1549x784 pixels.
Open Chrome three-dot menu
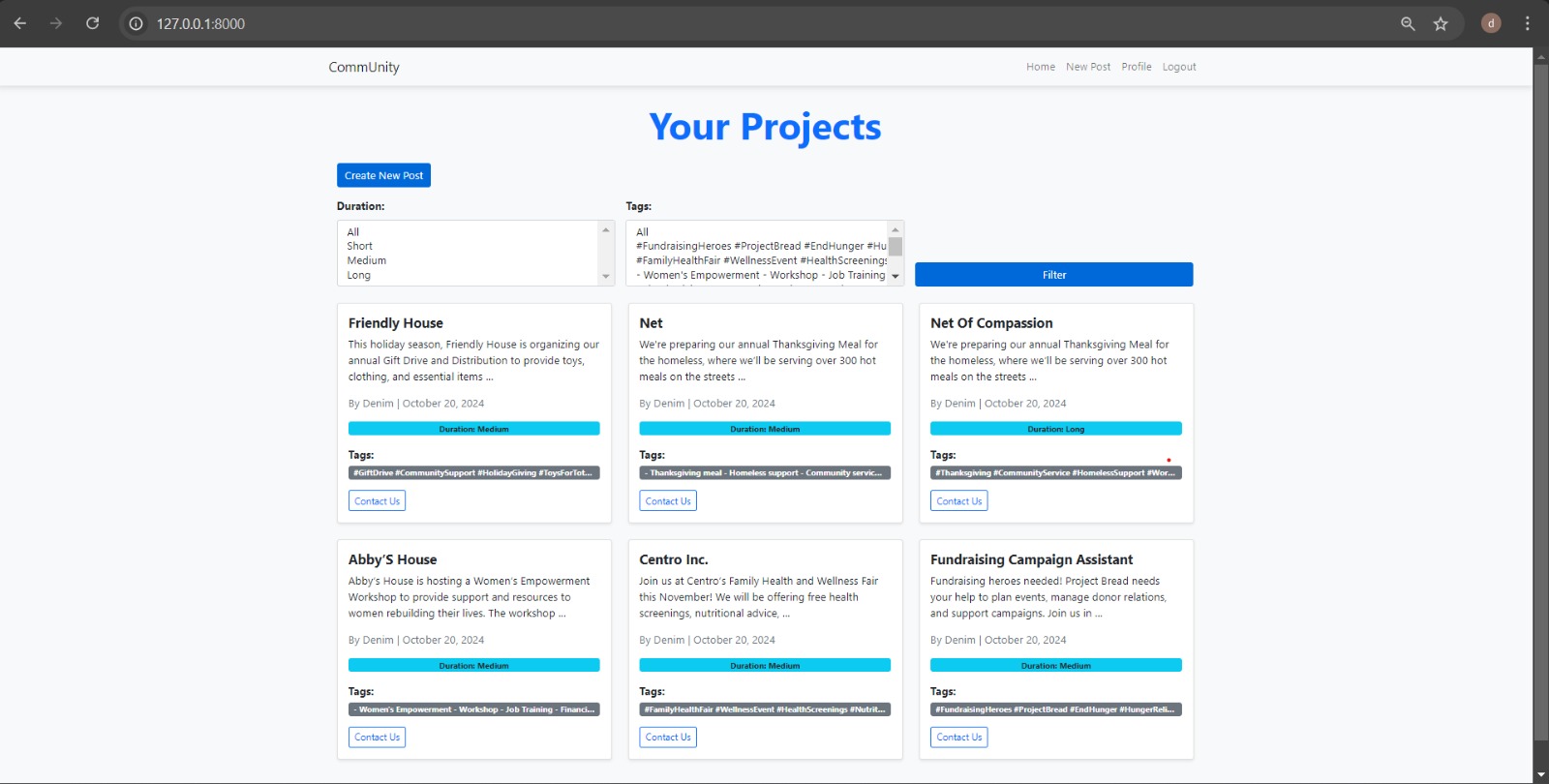(1527, 23)
